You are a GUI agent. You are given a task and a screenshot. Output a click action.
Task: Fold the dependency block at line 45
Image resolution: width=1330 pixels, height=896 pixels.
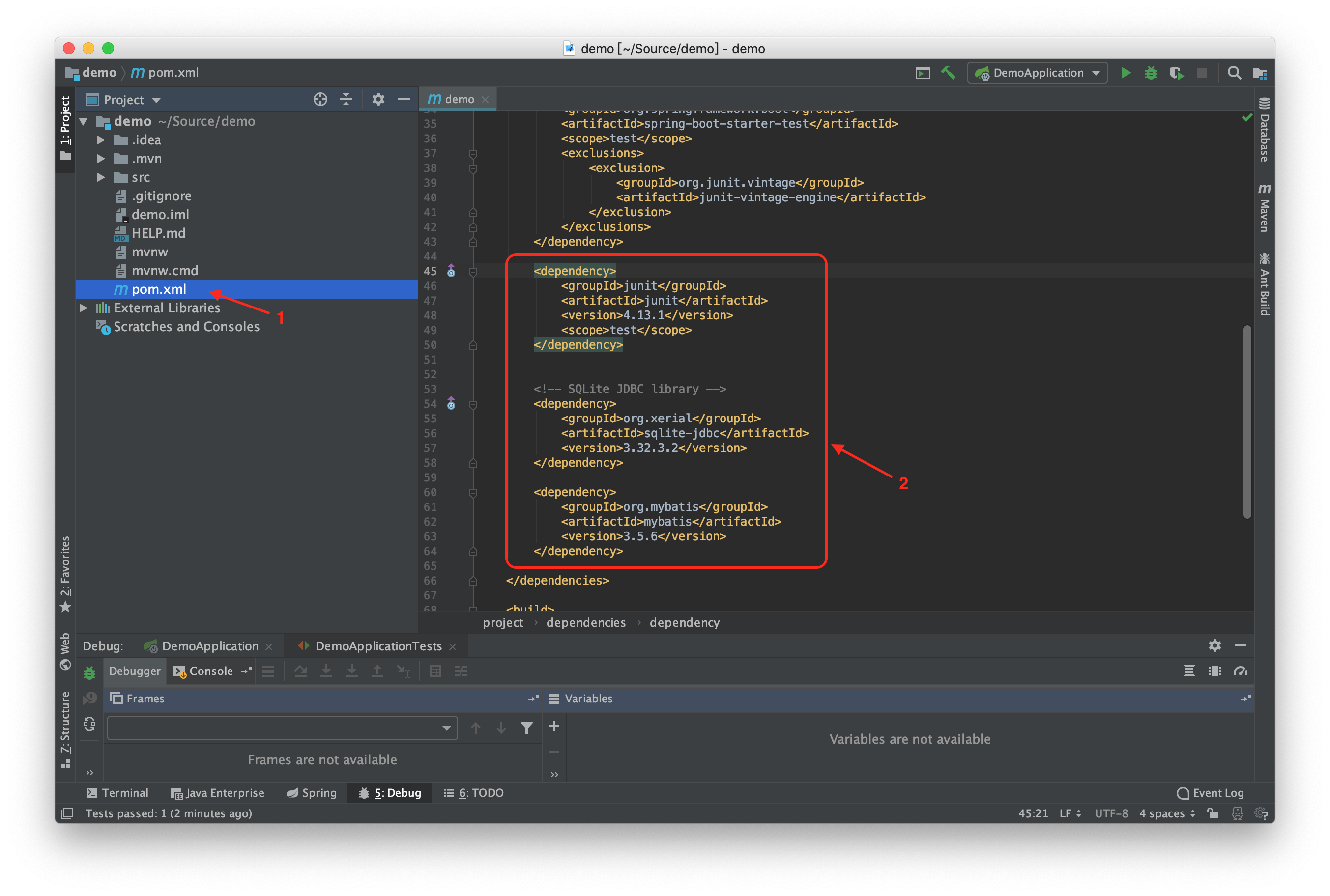point(473,272)
